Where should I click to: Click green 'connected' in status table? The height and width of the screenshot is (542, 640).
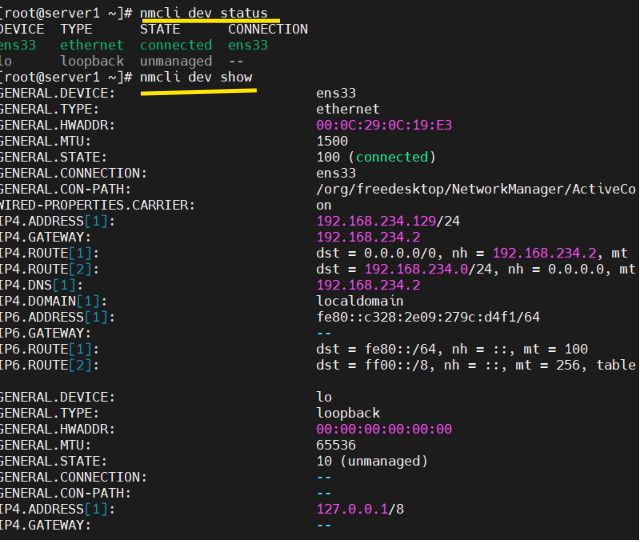(176, 45)
